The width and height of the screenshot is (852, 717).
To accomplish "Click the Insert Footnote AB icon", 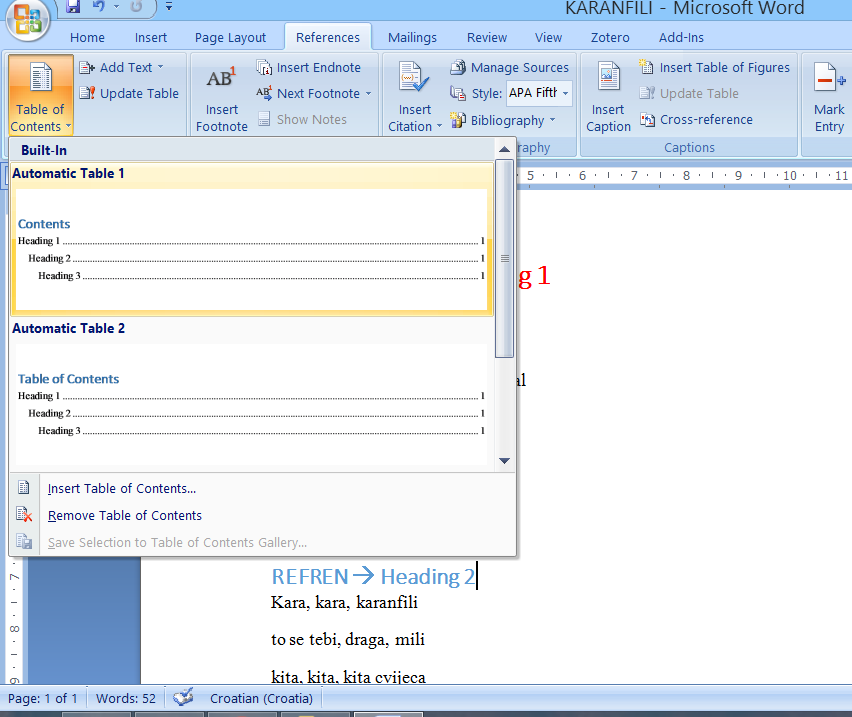I will [x=221, y=79].
